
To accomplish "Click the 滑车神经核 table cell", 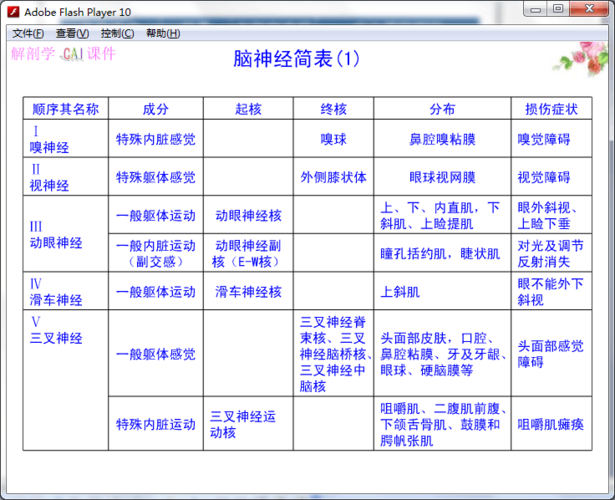I will click(x=249, y=292).
